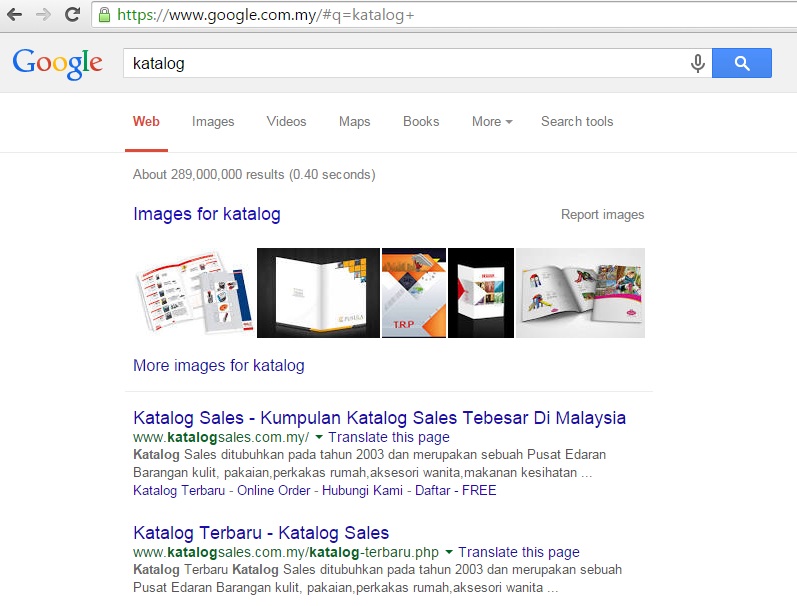Open Katalog Sales - Kumpulan Katalog Sales result

(x=380, y=418)
